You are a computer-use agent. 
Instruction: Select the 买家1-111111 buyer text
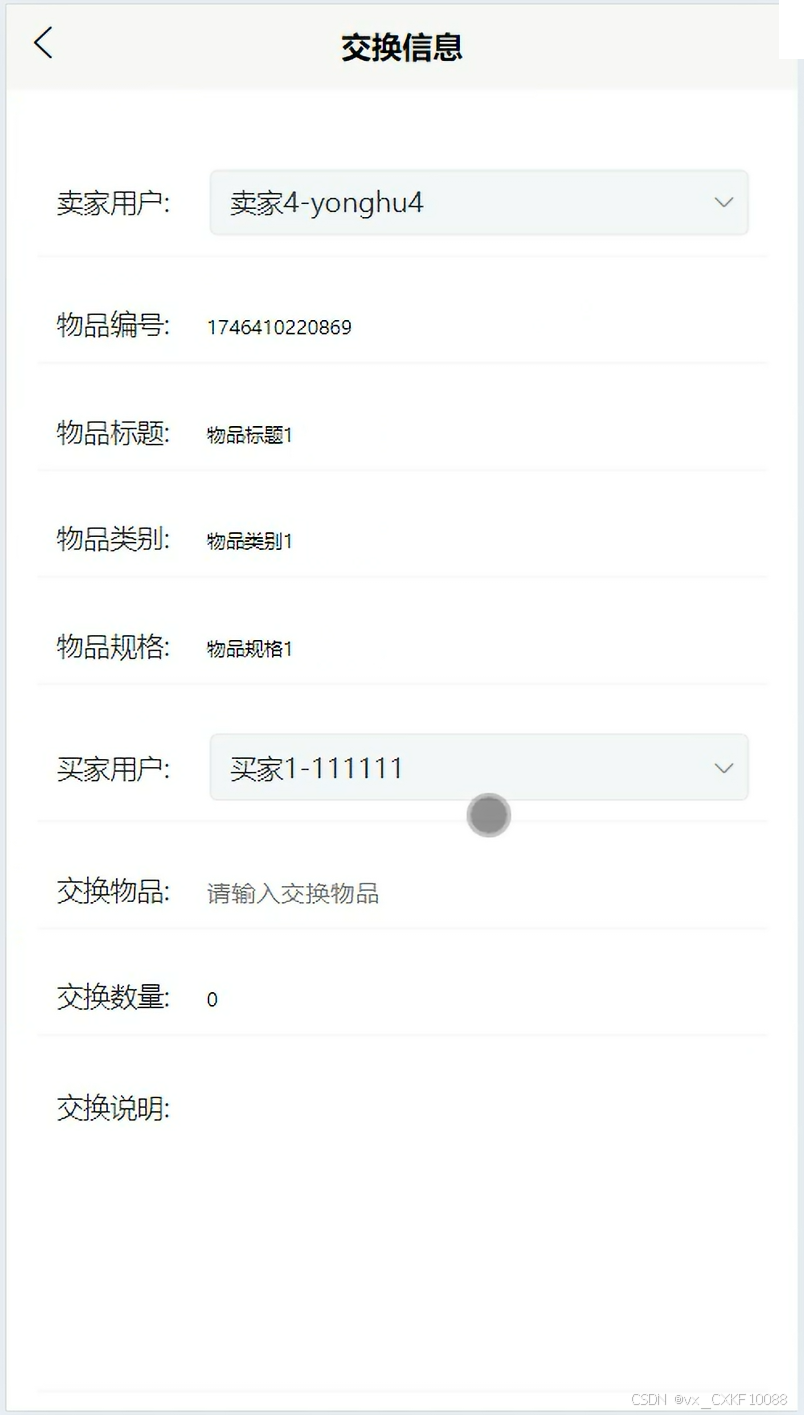[x=317, y=768]
